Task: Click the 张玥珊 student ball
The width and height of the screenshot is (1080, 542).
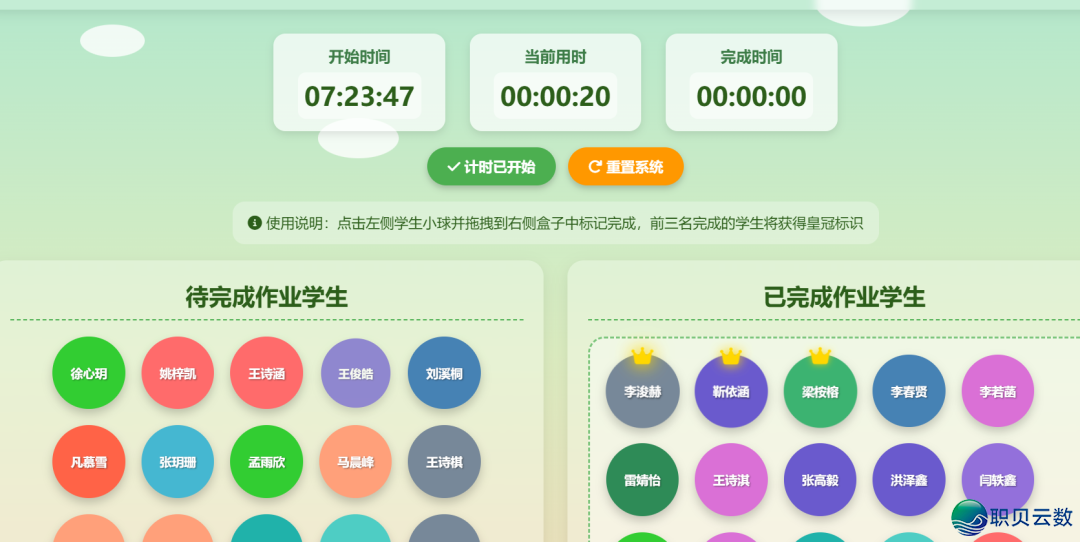Action: pyautogui.click(x=178, y=462)
